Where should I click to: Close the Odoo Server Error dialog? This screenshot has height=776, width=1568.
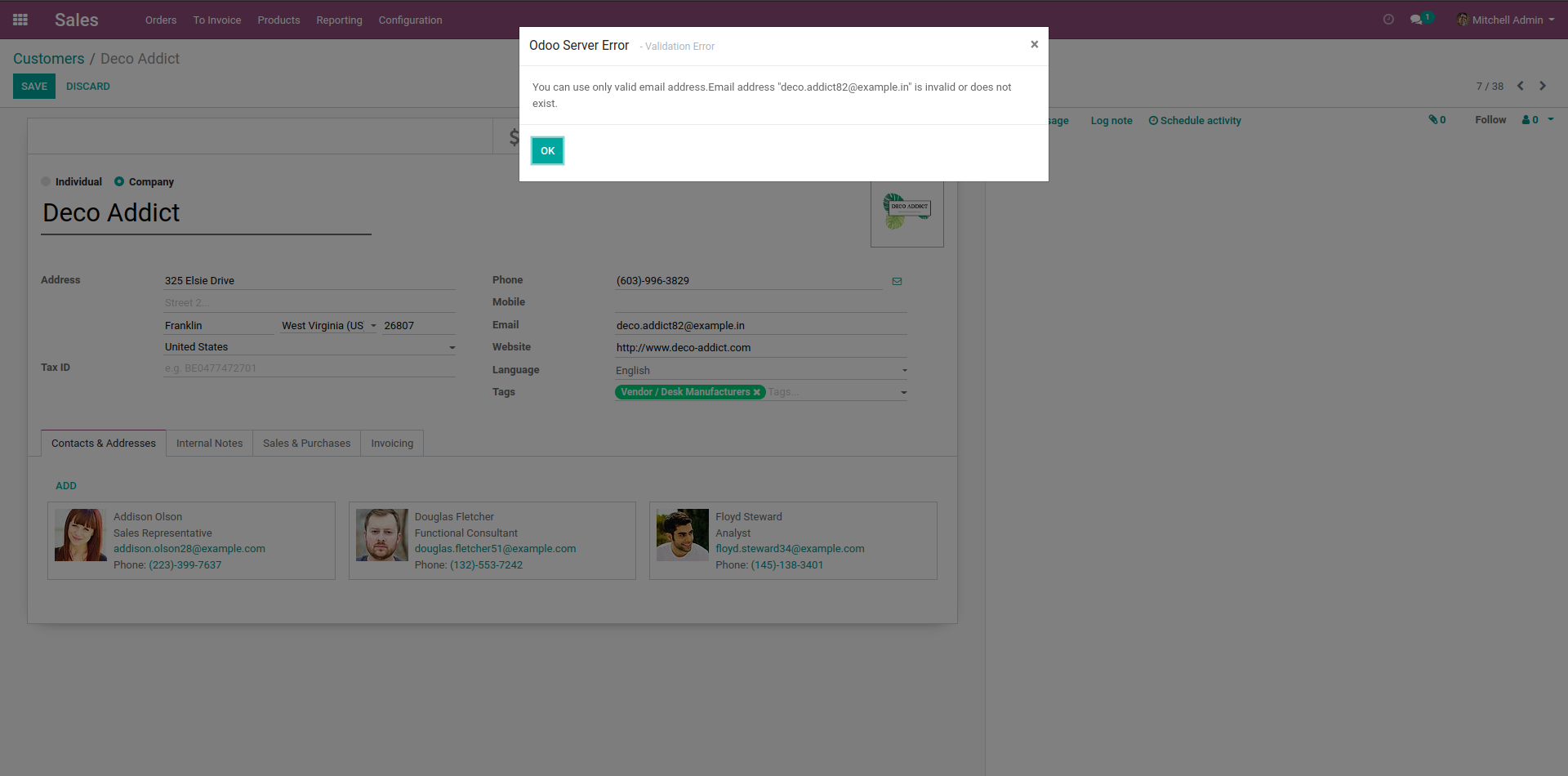(1034, 44)
